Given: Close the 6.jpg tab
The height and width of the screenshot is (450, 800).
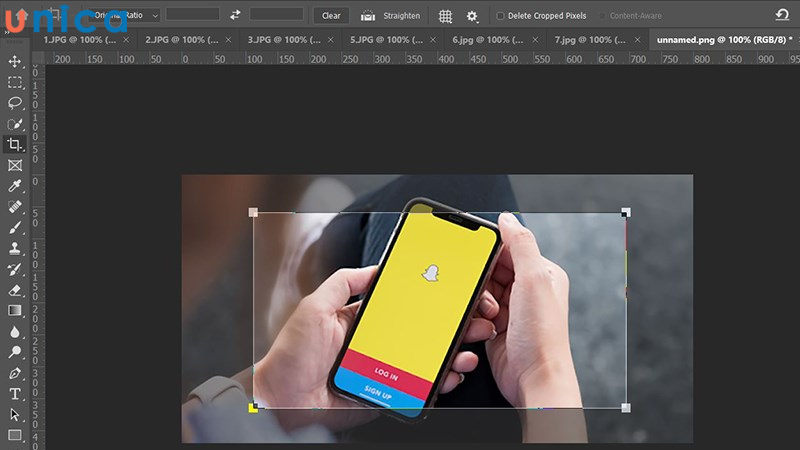Looking at the screenshot, I should (535, 40).
